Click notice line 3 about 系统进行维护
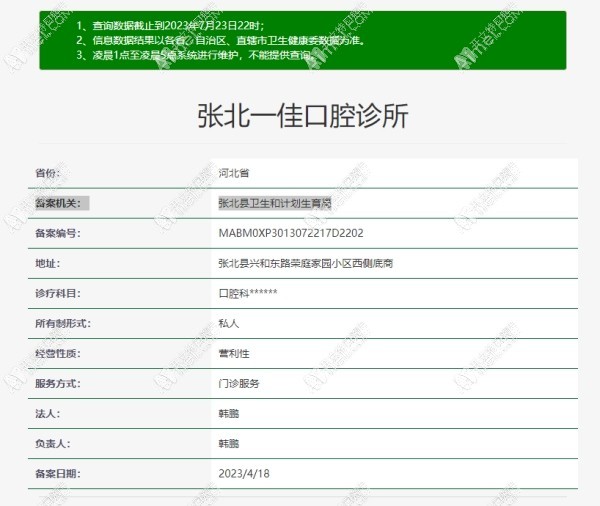The width and height of the screenshot is (600, 506). coord(195,55)
